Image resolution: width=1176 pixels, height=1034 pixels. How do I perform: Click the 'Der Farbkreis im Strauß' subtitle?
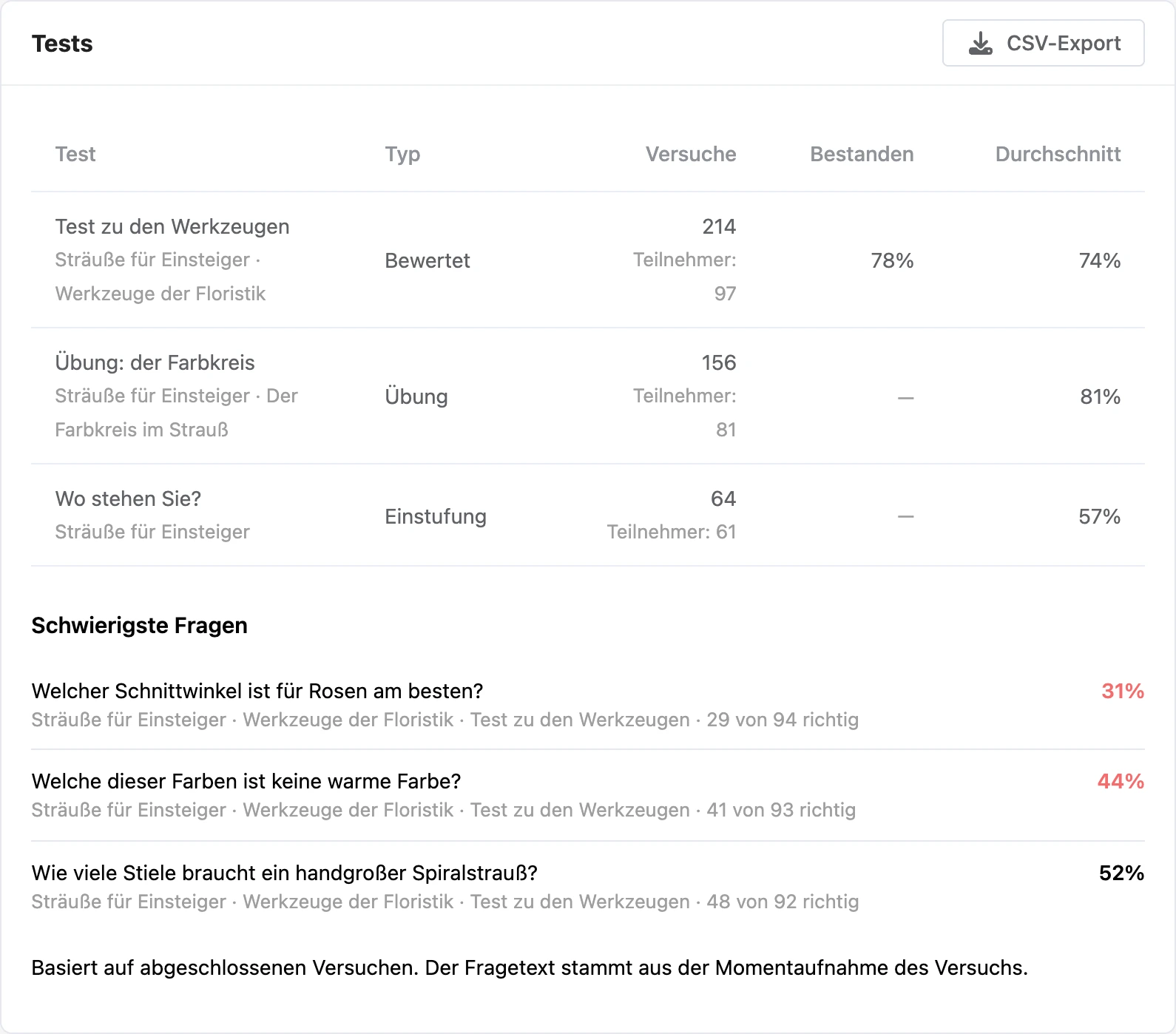coord(176,413)
